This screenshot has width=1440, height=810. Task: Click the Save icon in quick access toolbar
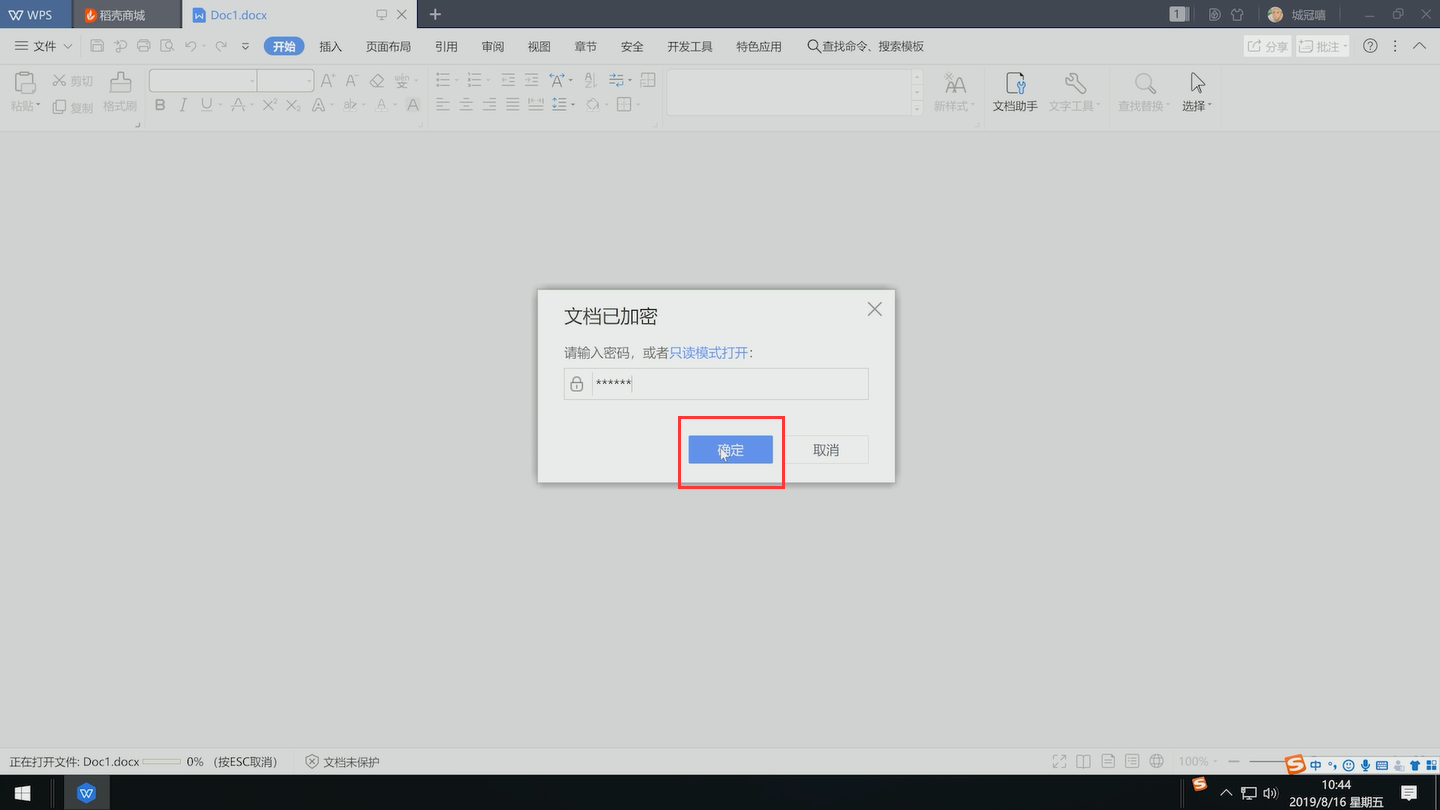[x=97, y=46]
